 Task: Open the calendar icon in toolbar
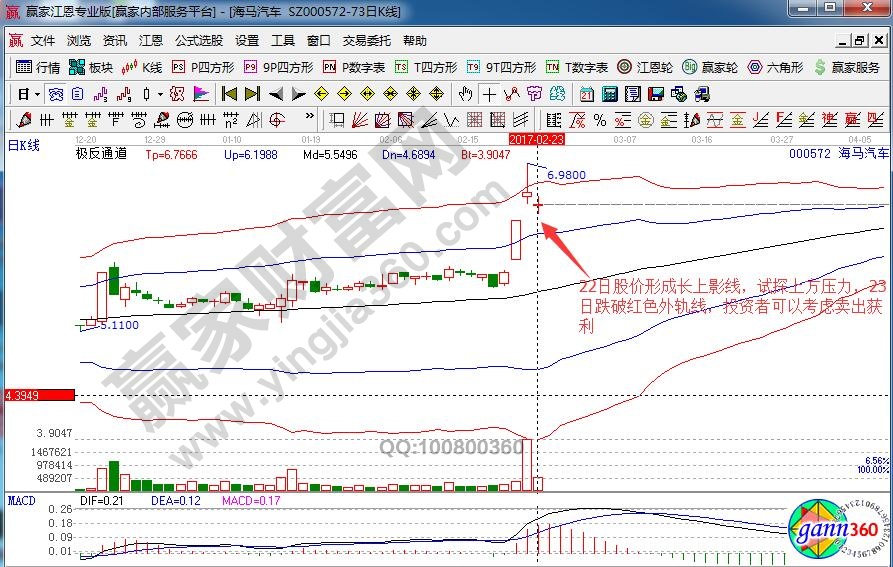coord(586,94)
